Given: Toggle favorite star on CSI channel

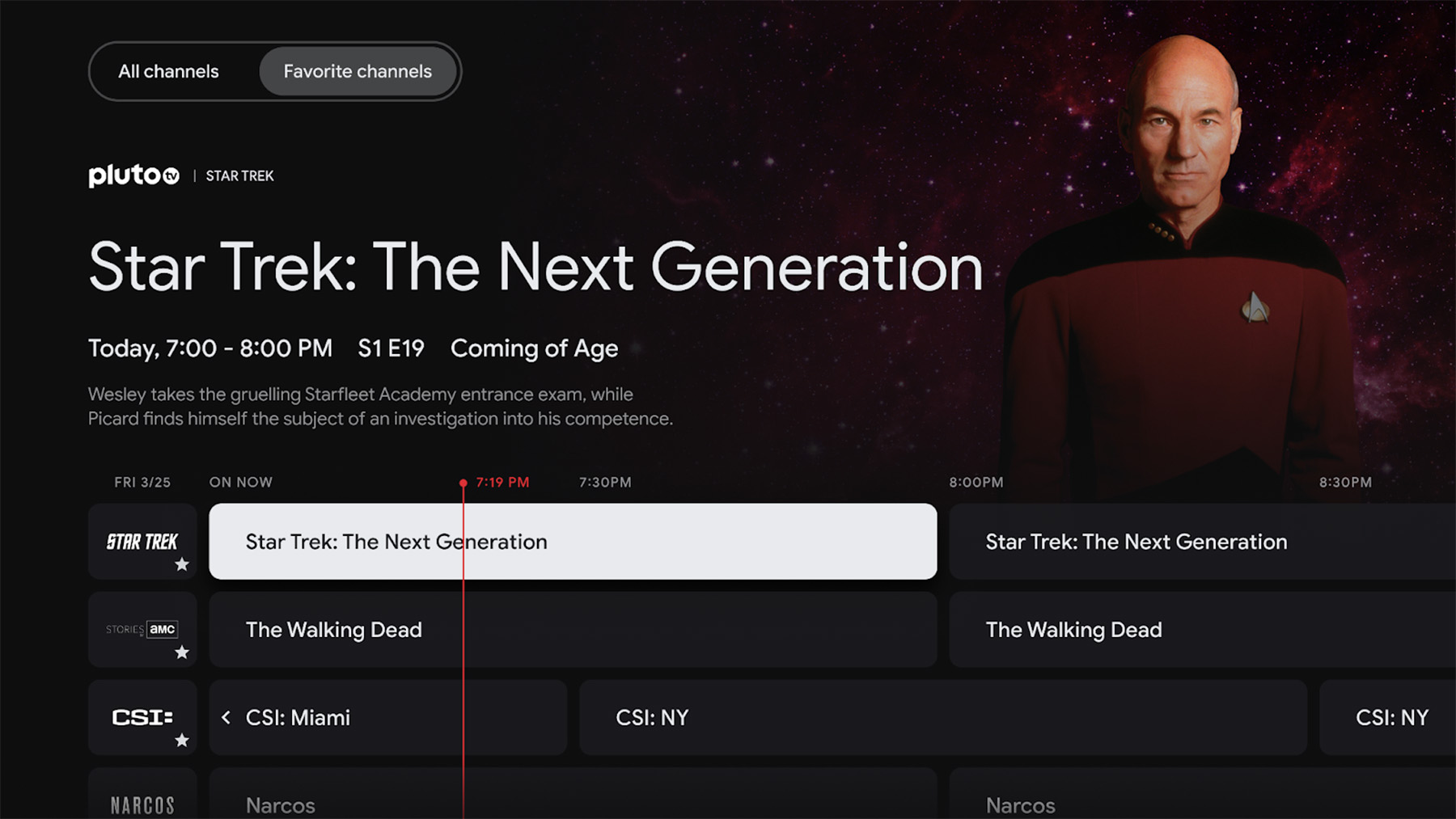Looking at the screenshot, I should [182, 740].
